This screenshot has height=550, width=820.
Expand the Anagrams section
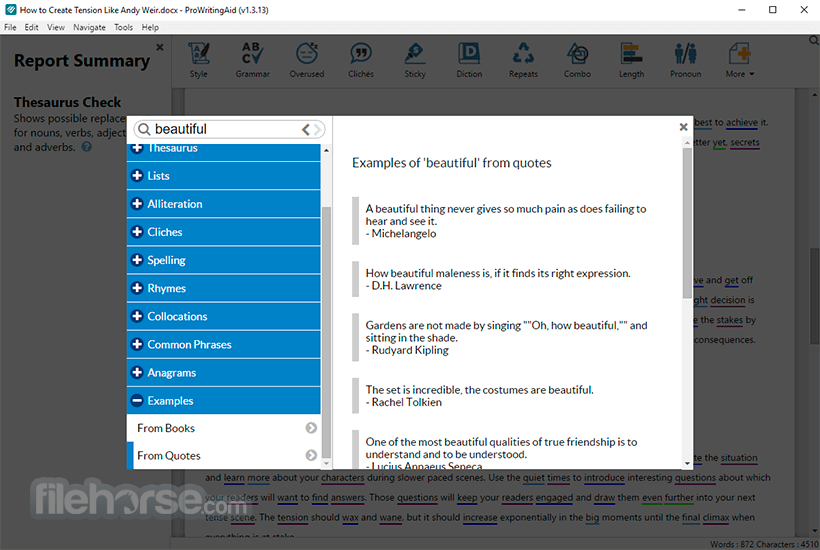[223, 373]
